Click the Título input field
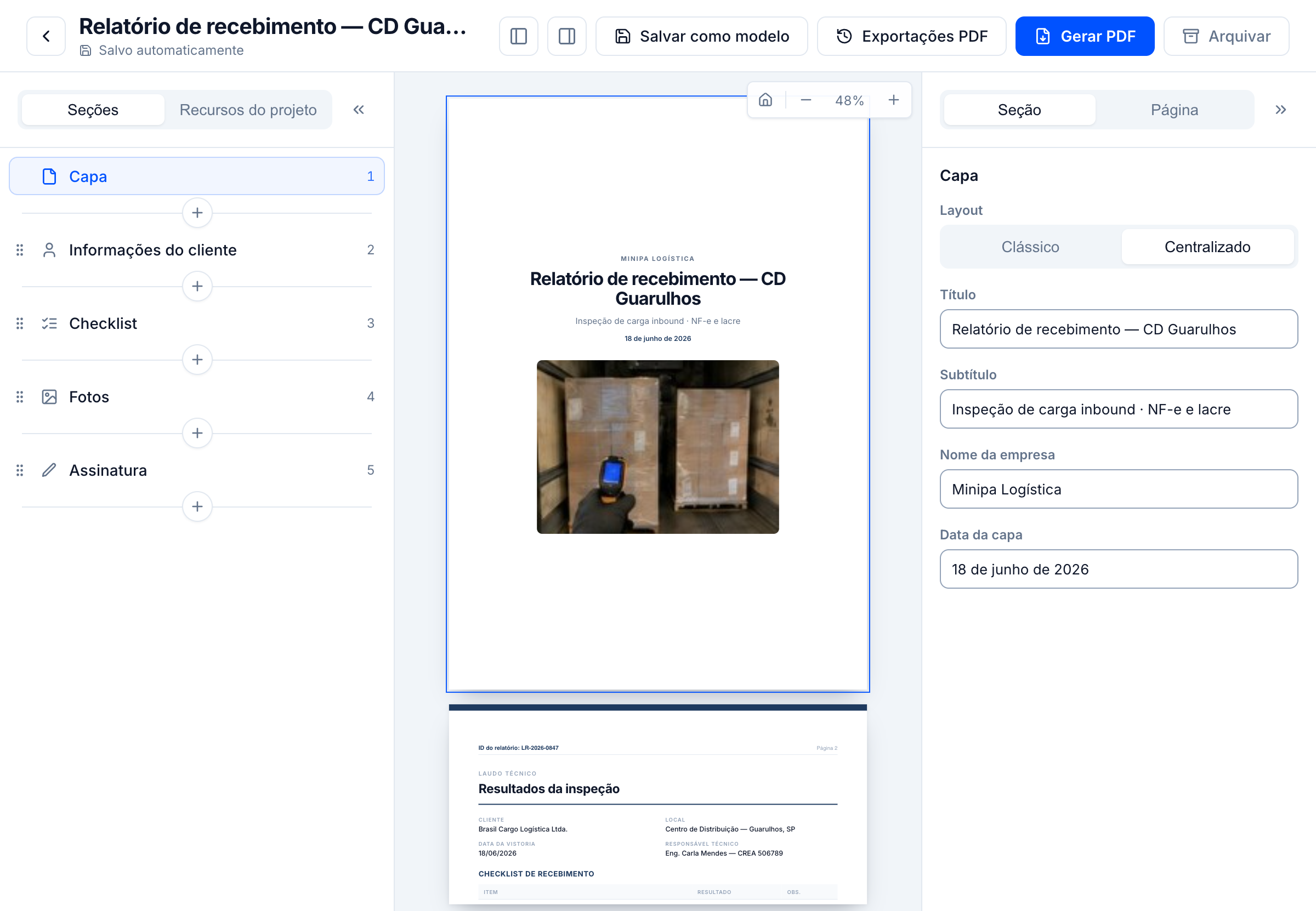This screenshot has height=911, width=1316. click(1118, 329)
